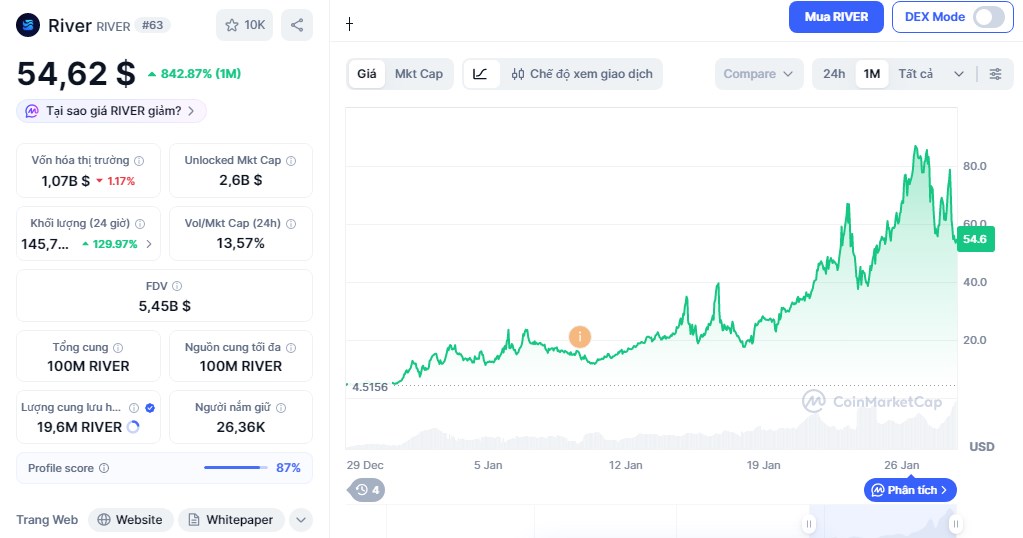Expand more links arrow beside Whitepaper
Image resolution: width=1023 pixels, height=538 pixels.
[x=301, y=520]
